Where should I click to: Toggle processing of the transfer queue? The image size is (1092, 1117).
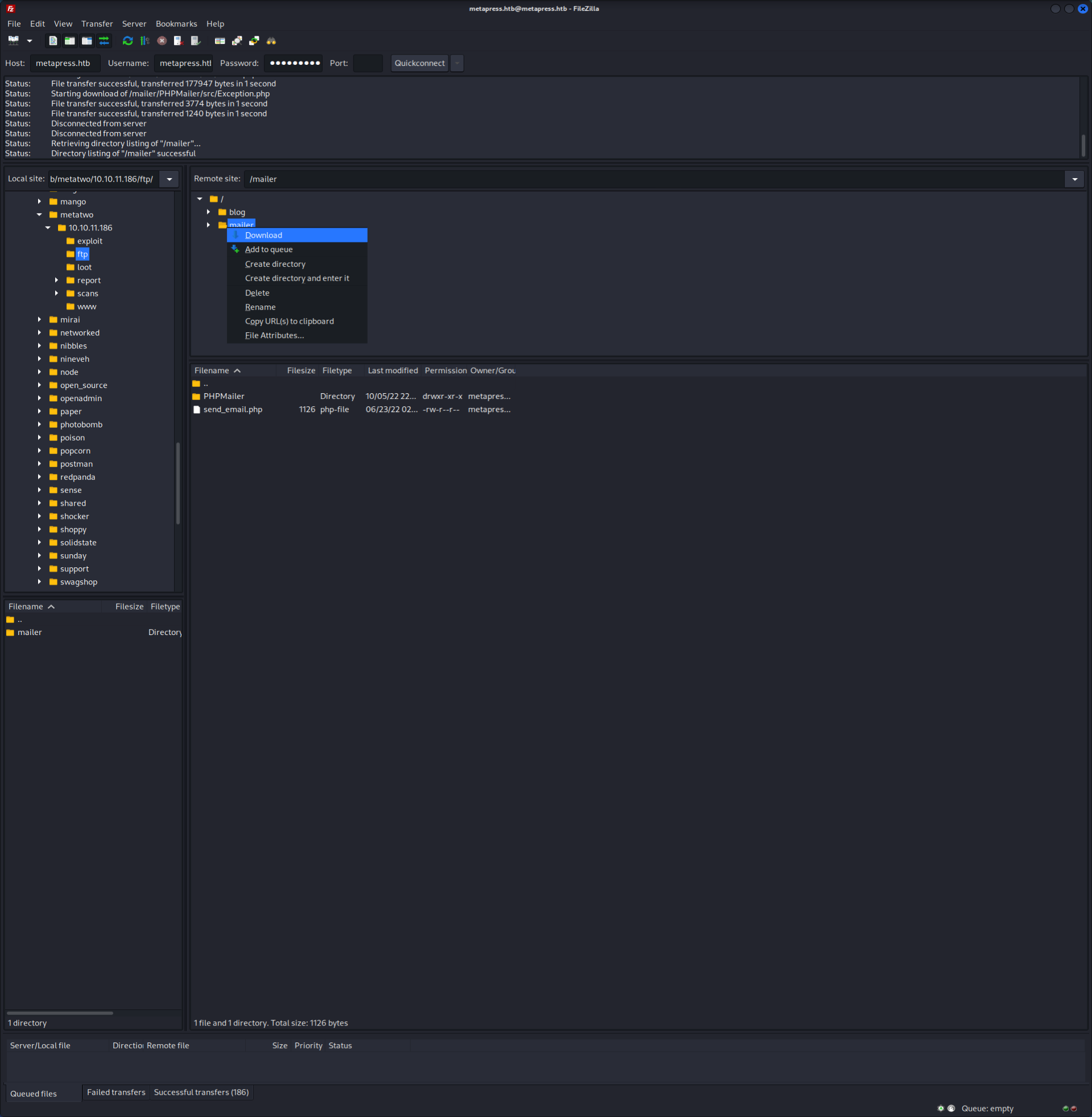coord(145,41)
